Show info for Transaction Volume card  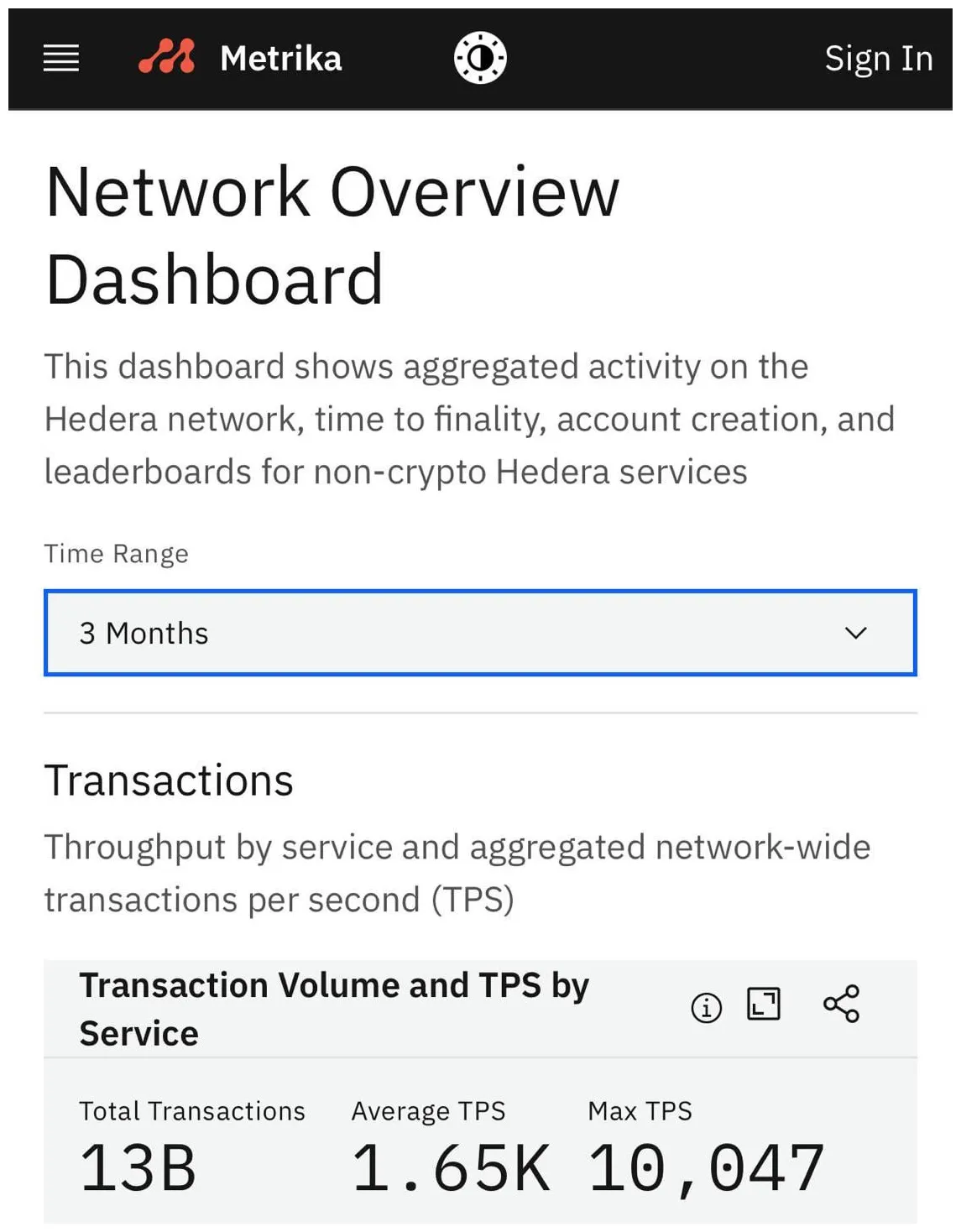(x=706, y=1006)
